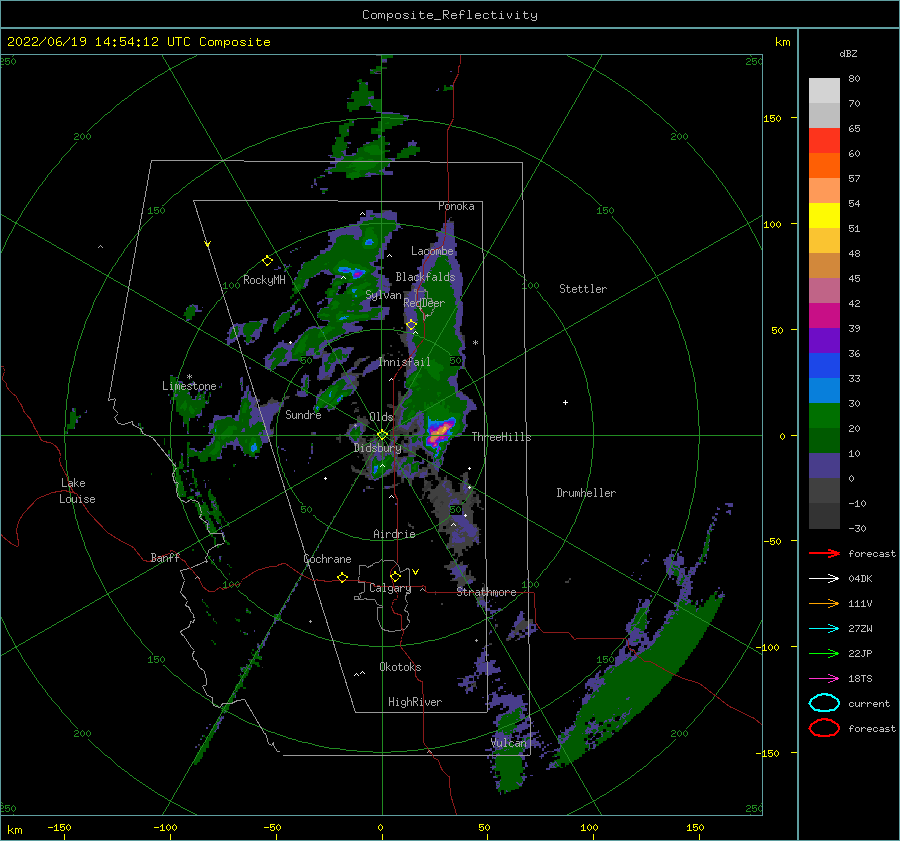Click the Didsbury label
900x841 pixels.
pyautogui.click(x=378, y=448)
